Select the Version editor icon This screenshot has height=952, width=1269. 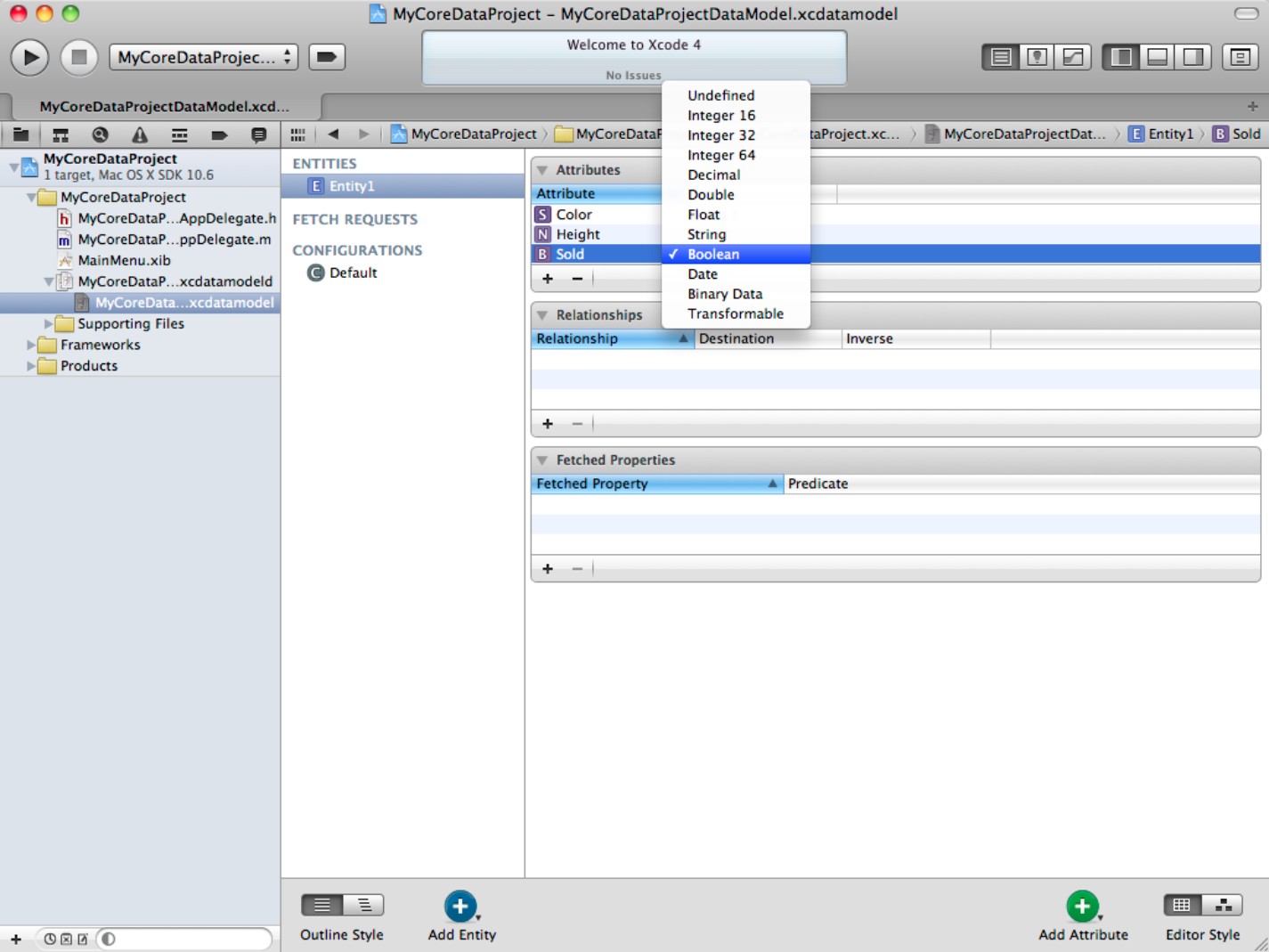click(x=1073, y=57)
